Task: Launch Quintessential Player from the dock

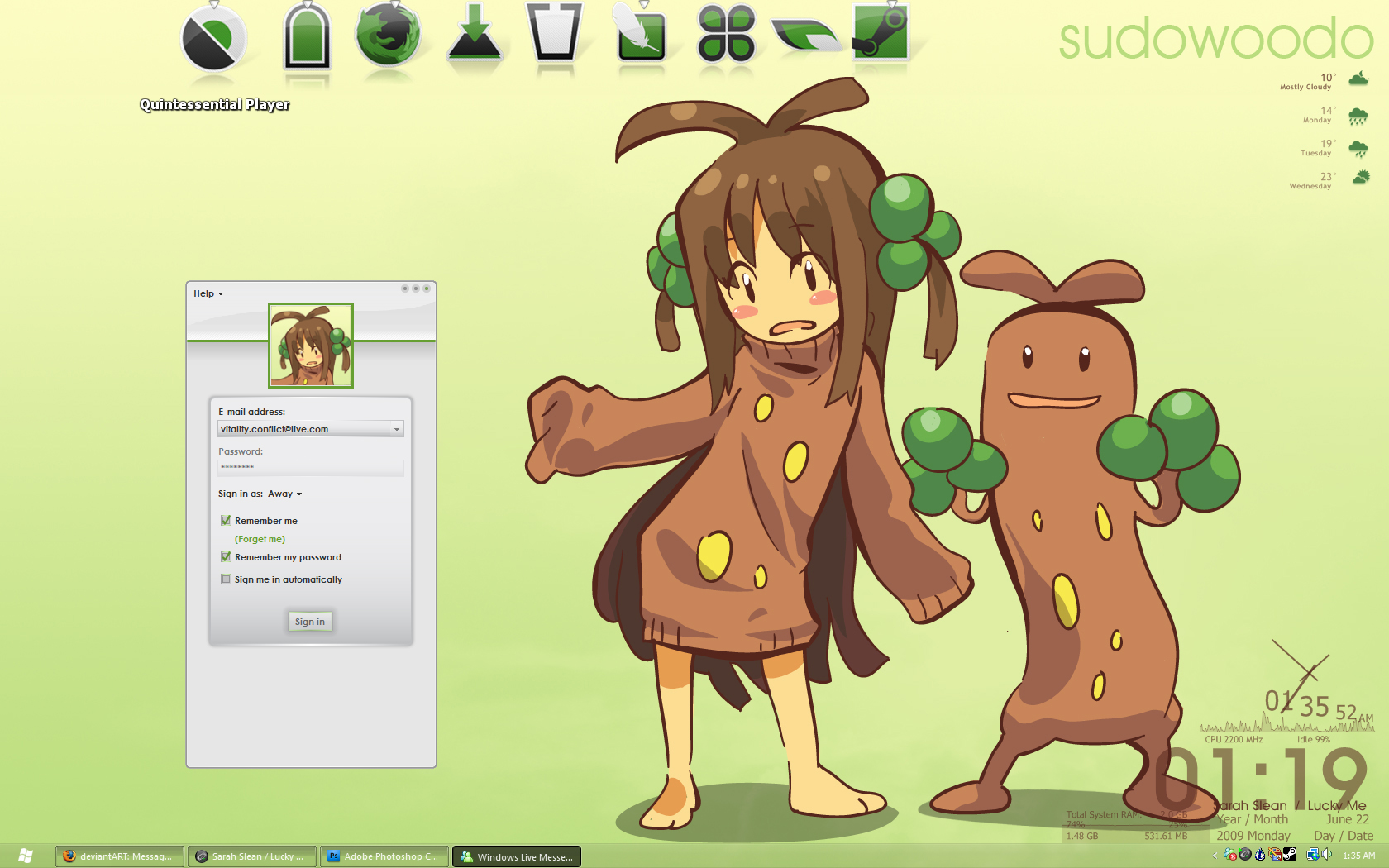Action: 213,39
